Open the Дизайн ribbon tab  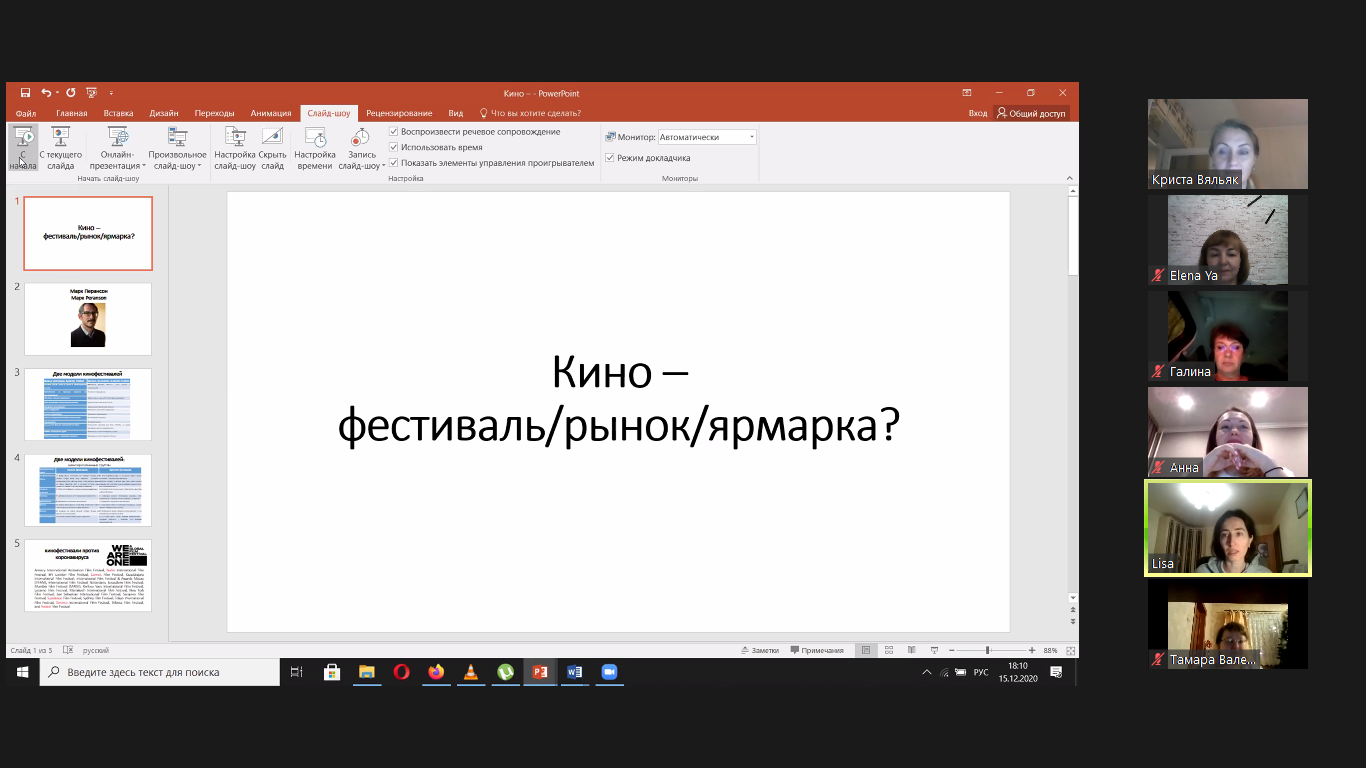click(x=164, y=114)
